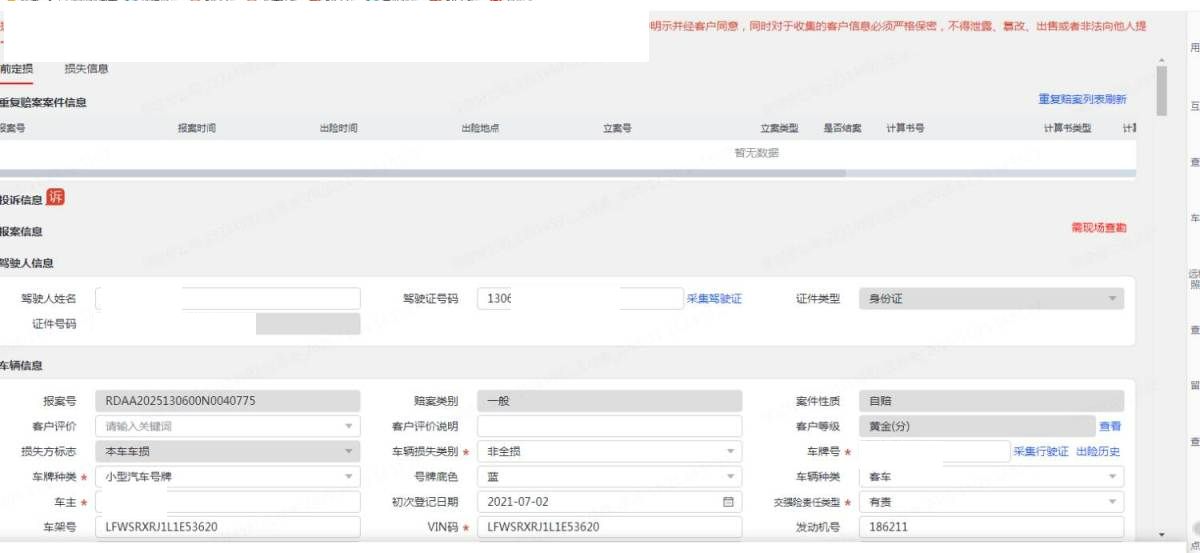Click the scroll-down arrow of the page scrollbar
The width and height of the screenshot is (1200, 553).
(x=1161, y=535)
